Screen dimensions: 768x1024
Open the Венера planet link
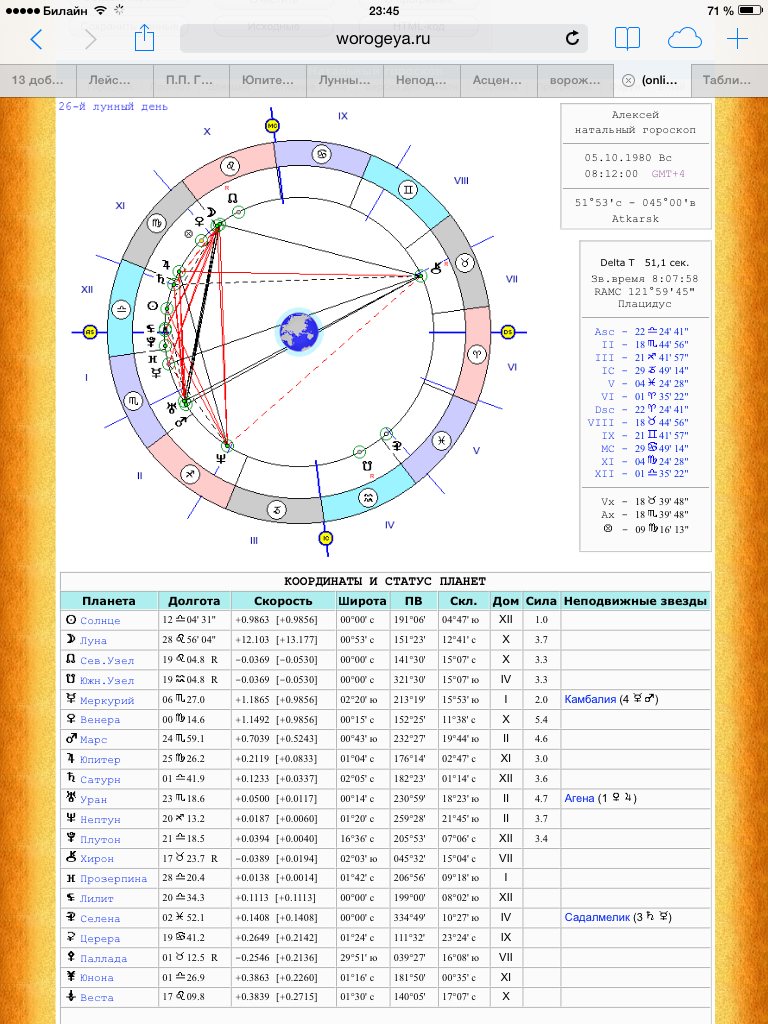100,720
